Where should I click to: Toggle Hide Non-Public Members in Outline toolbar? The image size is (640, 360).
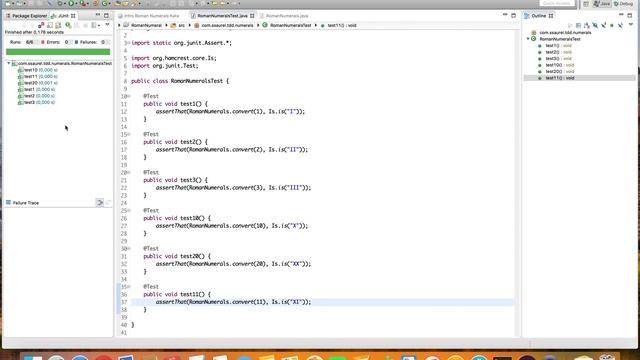tap(612, 25)
